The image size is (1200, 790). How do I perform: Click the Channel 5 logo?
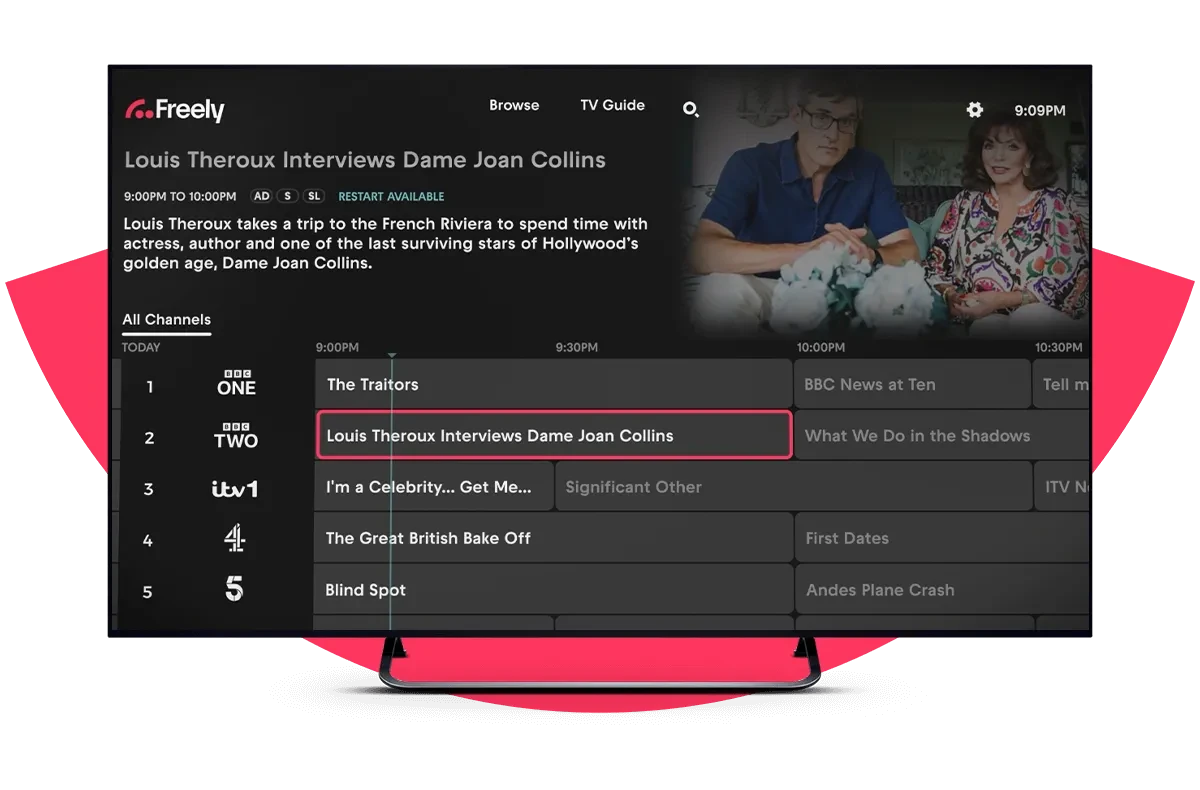pos(234,590)
